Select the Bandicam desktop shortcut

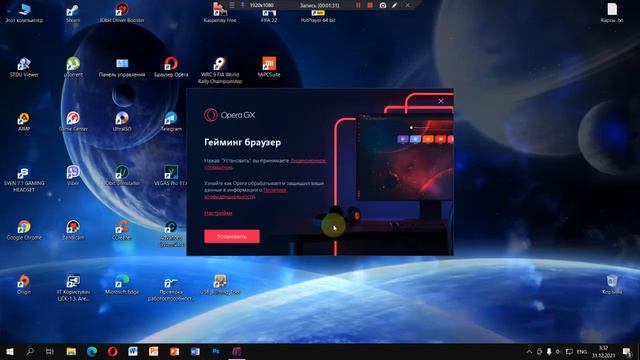click(x=73, y=230)
